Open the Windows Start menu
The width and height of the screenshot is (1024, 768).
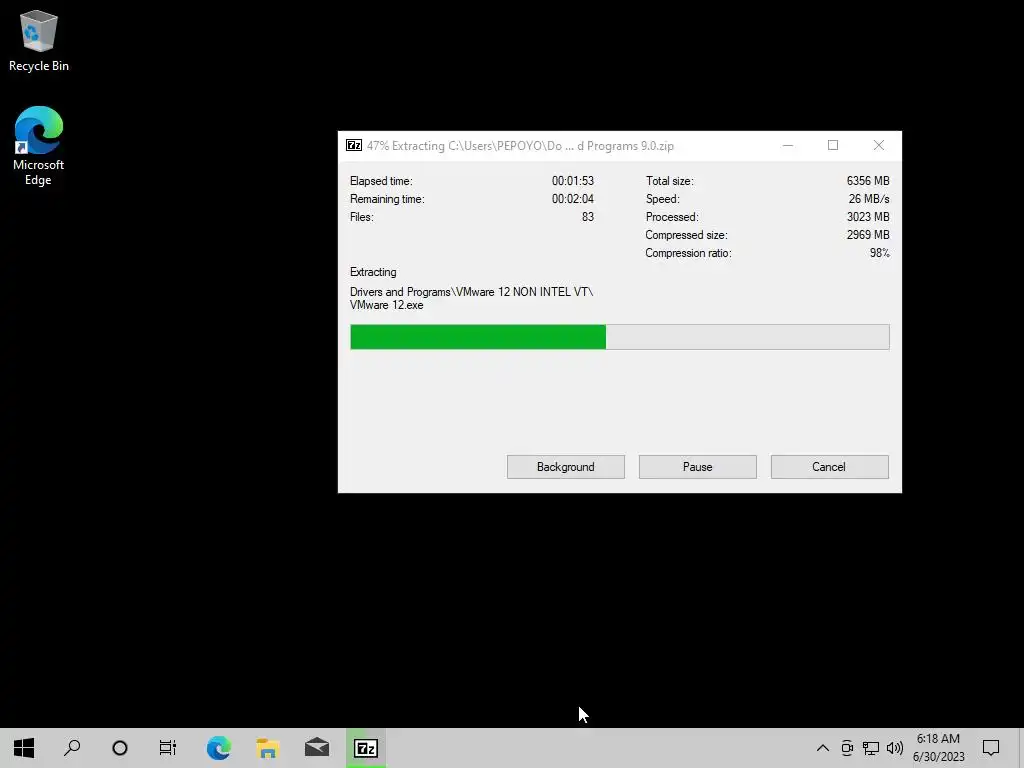24,748
